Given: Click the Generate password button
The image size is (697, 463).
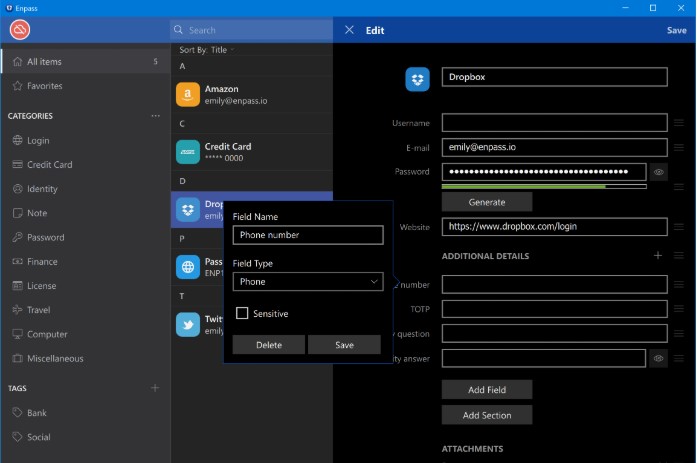Looking at the screenshot, I should click(486, 202).
